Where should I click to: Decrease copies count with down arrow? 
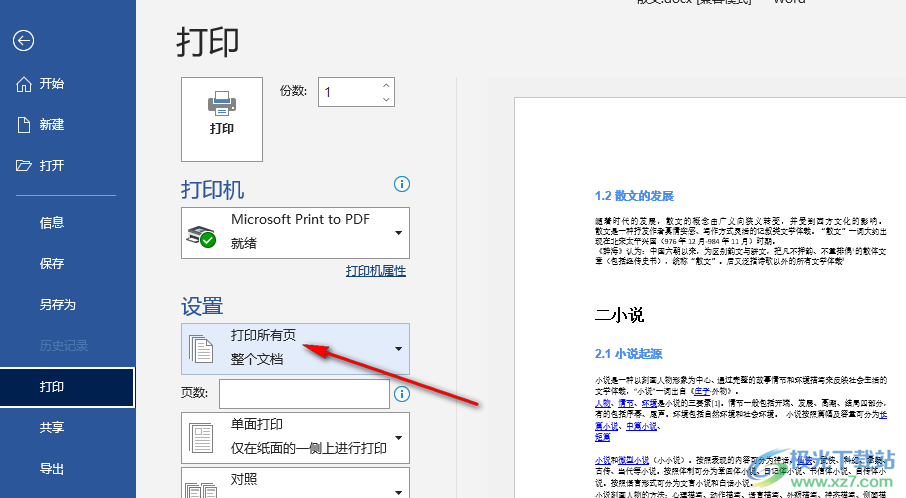tap(386, 99)
